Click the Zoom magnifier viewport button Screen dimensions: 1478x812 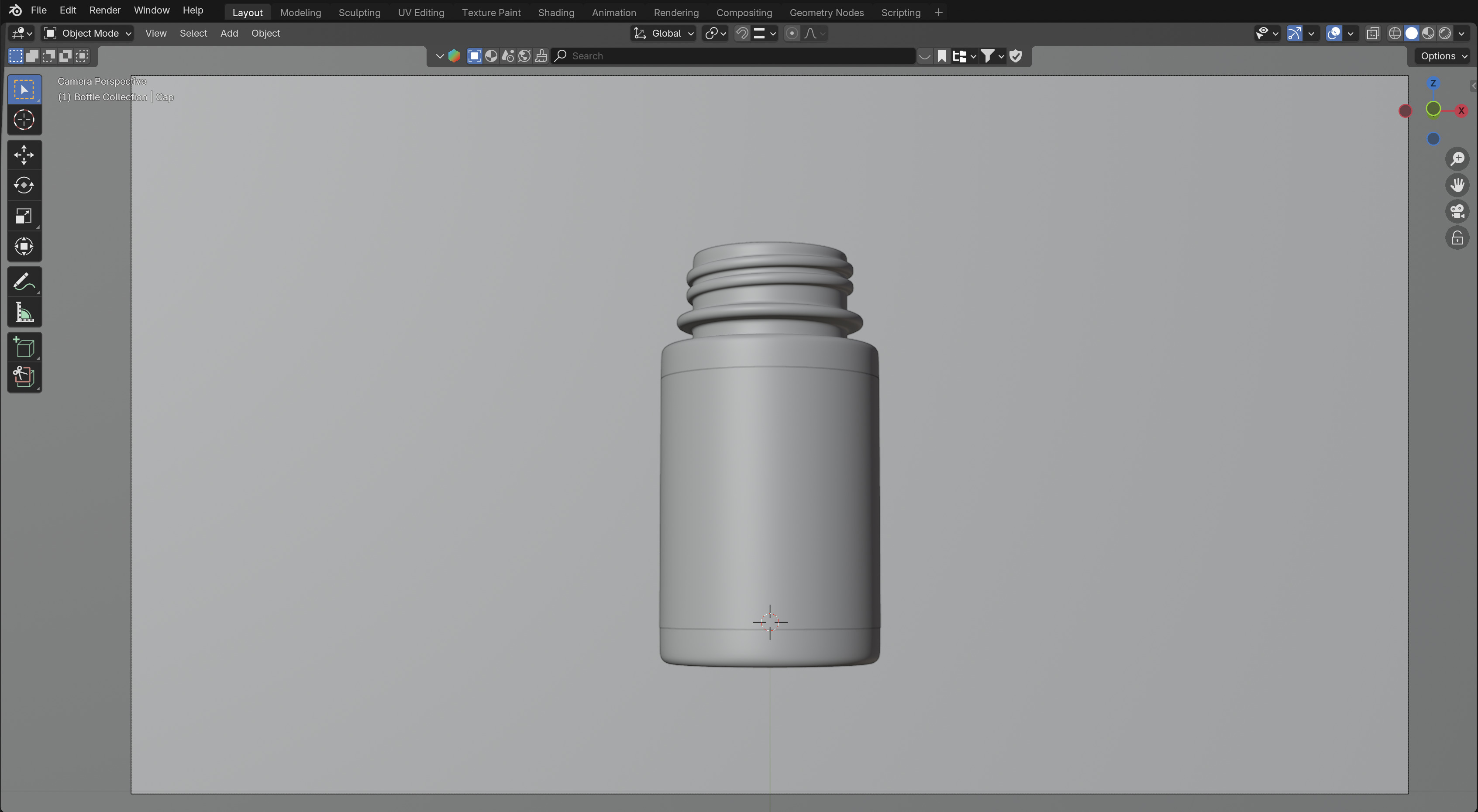click(x=1457, y=159)
